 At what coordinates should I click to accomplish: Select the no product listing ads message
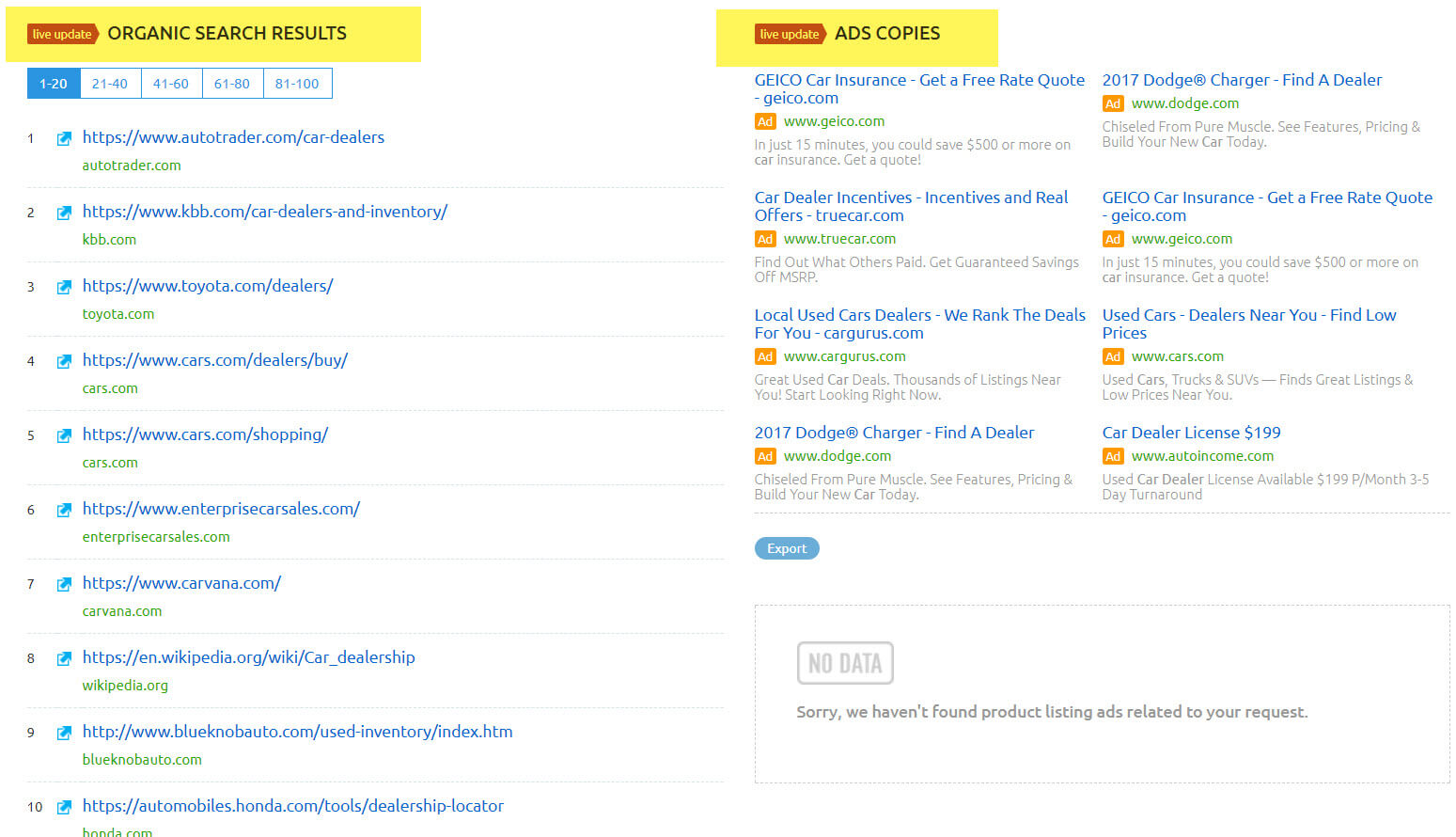point(1052,712)
